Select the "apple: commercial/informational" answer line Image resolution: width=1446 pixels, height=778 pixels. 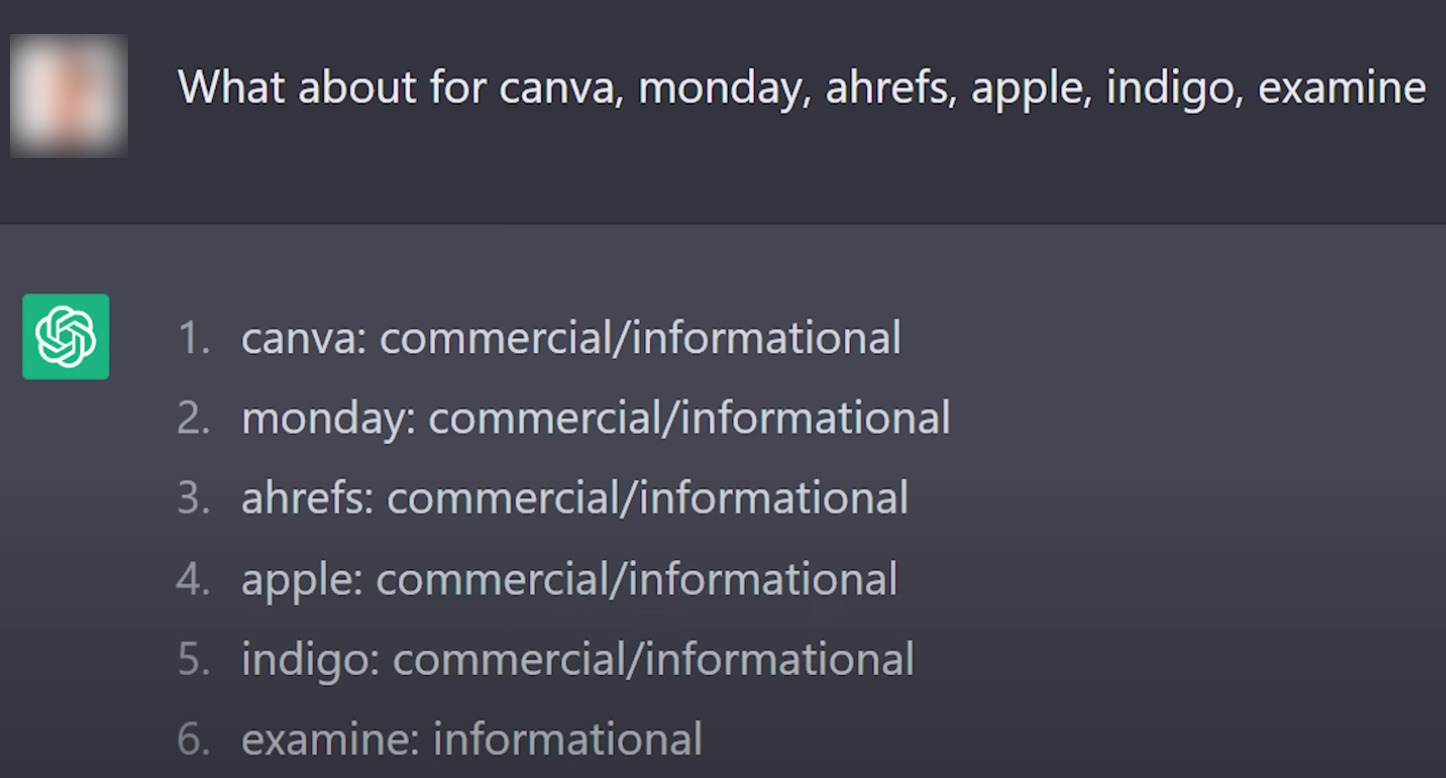click(x=569, y=579)
